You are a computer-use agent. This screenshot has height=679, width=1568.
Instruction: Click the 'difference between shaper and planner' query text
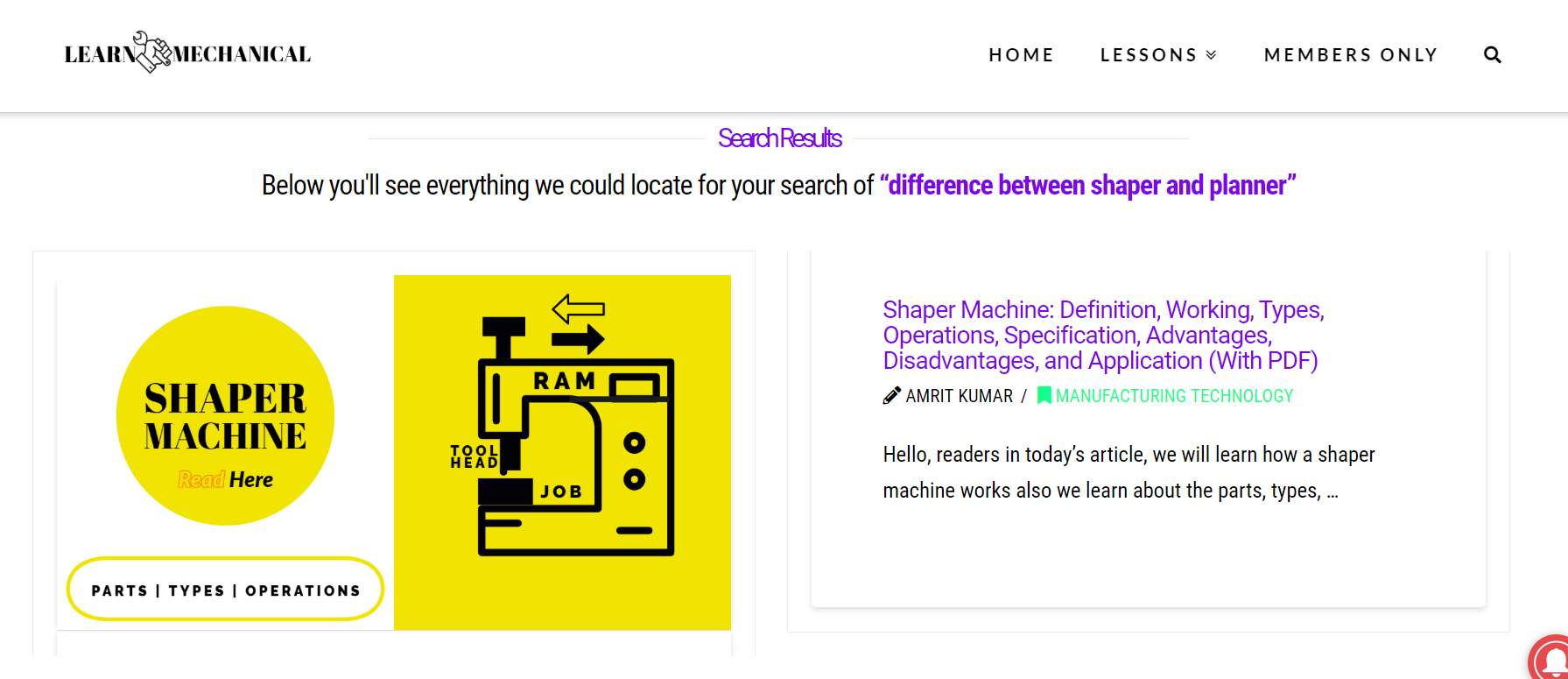click(1087, 186)
